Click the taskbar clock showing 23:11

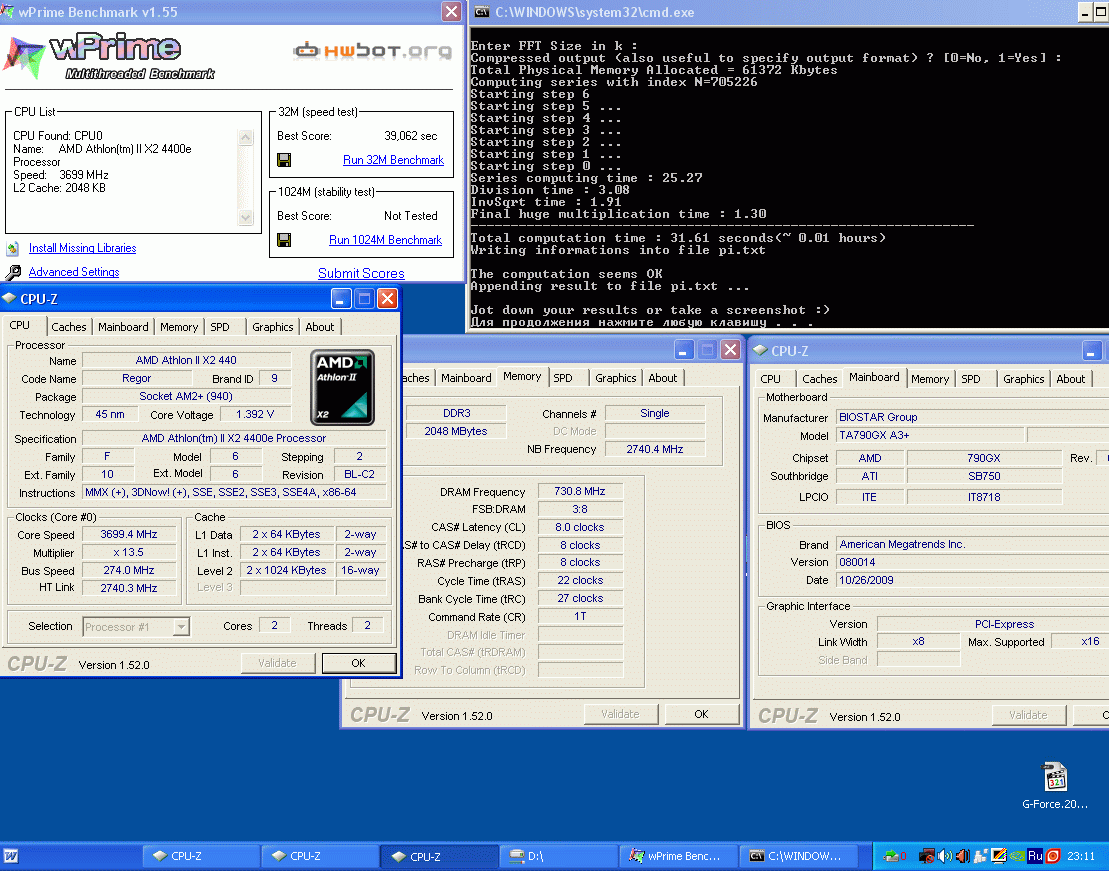point(1081,856)
